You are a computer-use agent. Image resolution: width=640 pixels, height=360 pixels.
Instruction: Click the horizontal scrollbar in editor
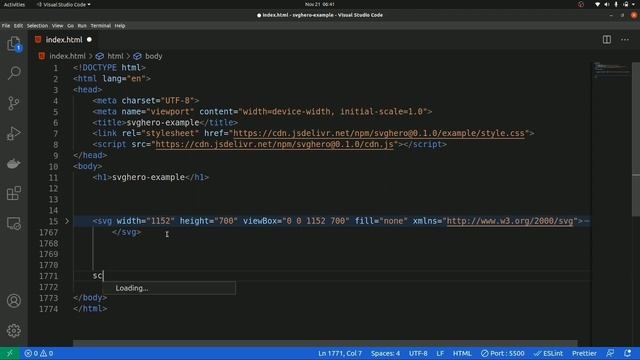point(325,343)
